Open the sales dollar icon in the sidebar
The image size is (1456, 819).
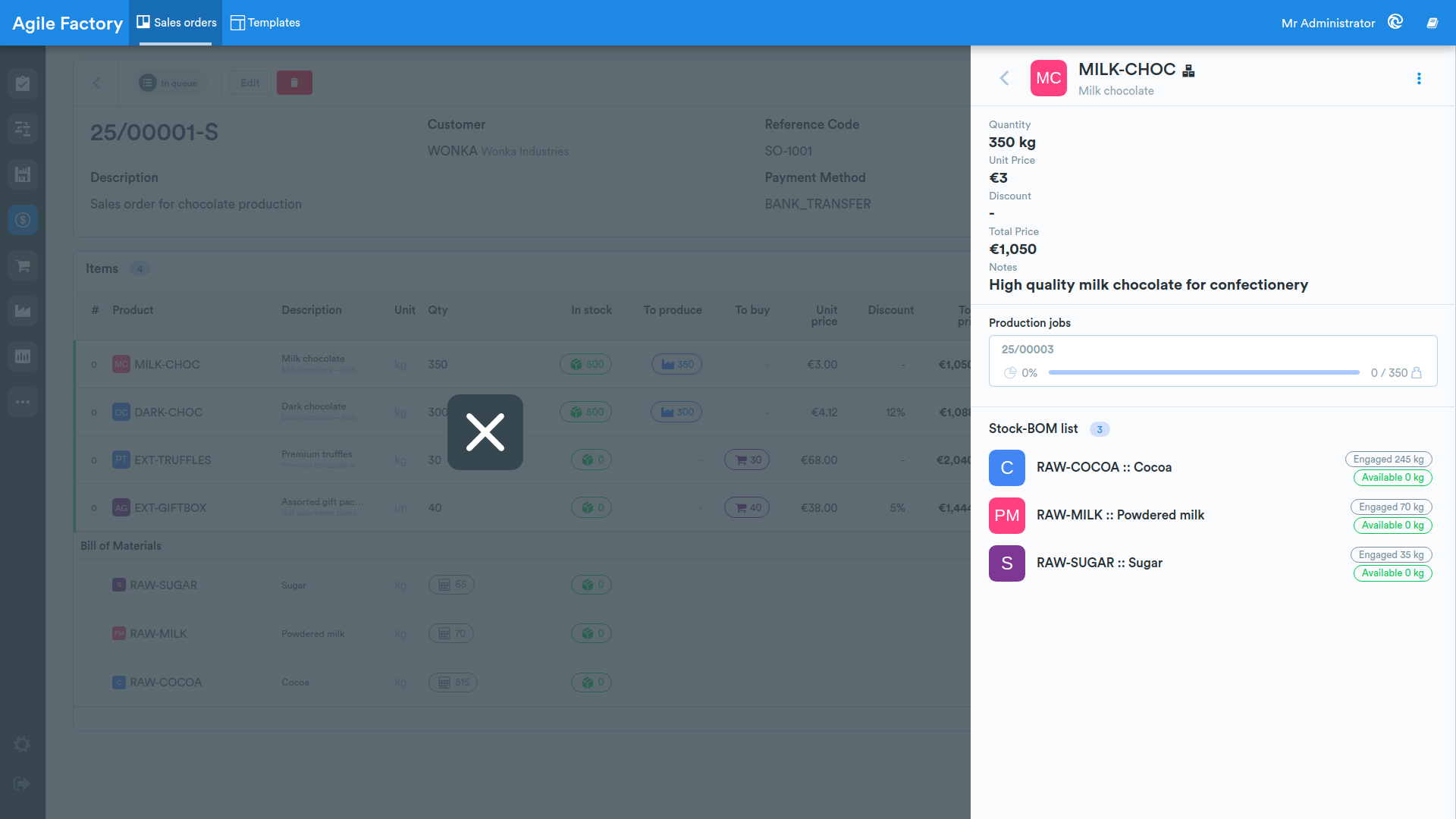[23, 220]
